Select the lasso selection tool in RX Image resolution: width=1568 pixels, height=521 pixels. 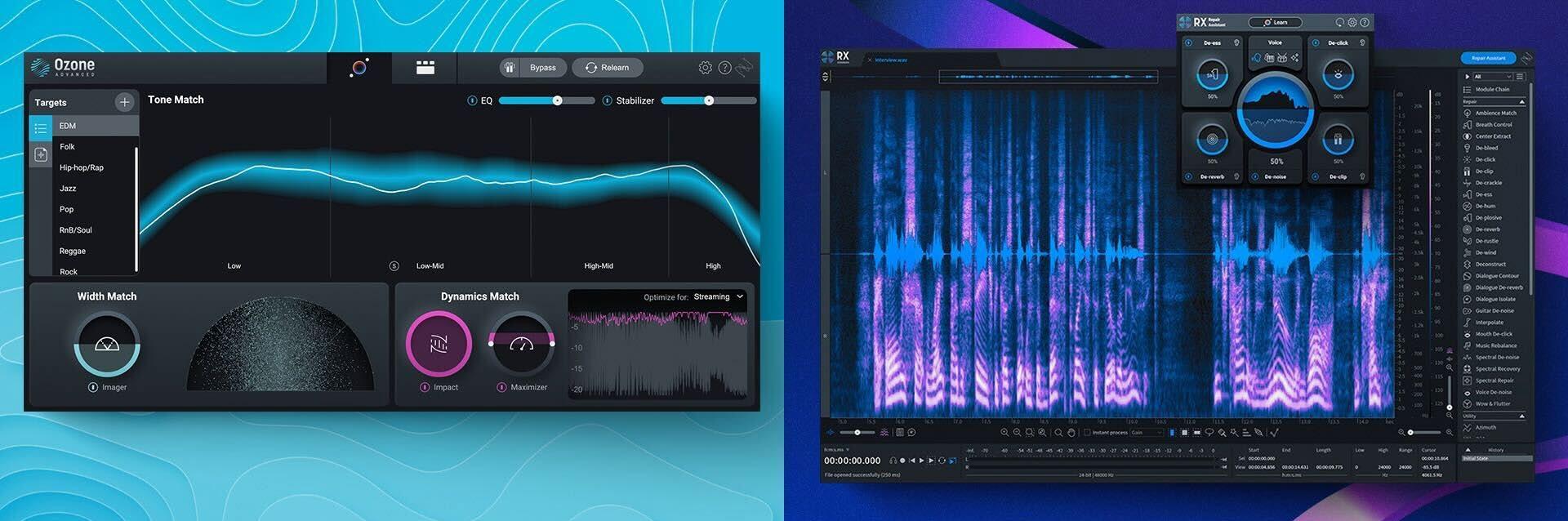[1209, 432]
